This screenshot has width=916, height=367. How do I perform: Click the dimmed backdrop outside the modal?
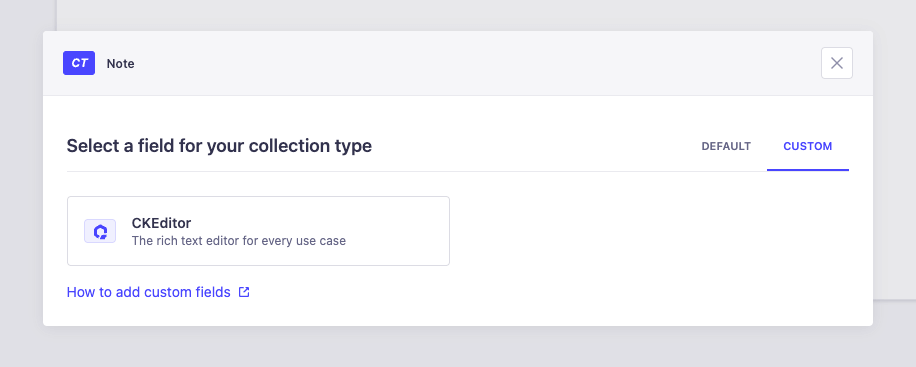click(458, 347)
